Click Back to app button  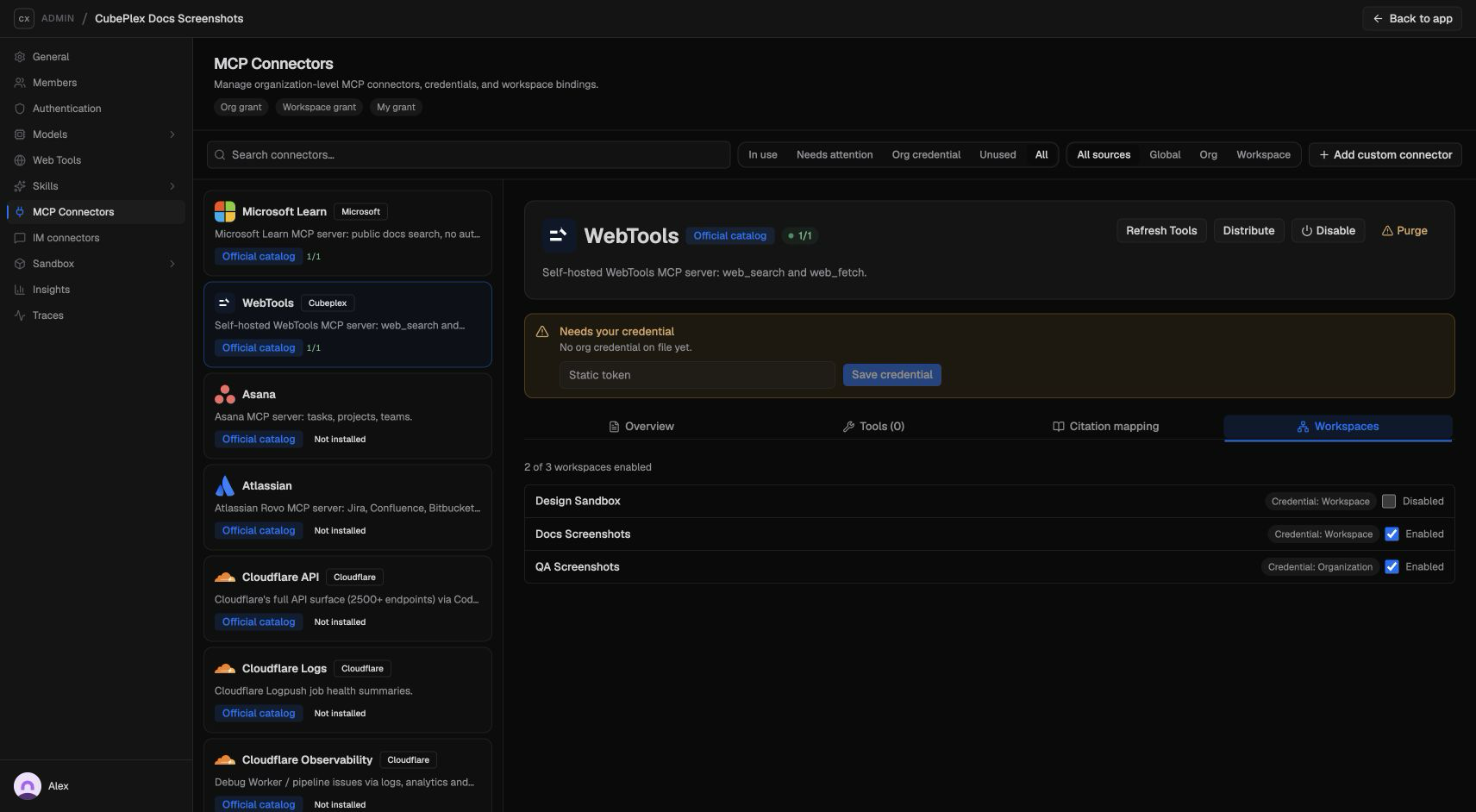[1411, 18]
